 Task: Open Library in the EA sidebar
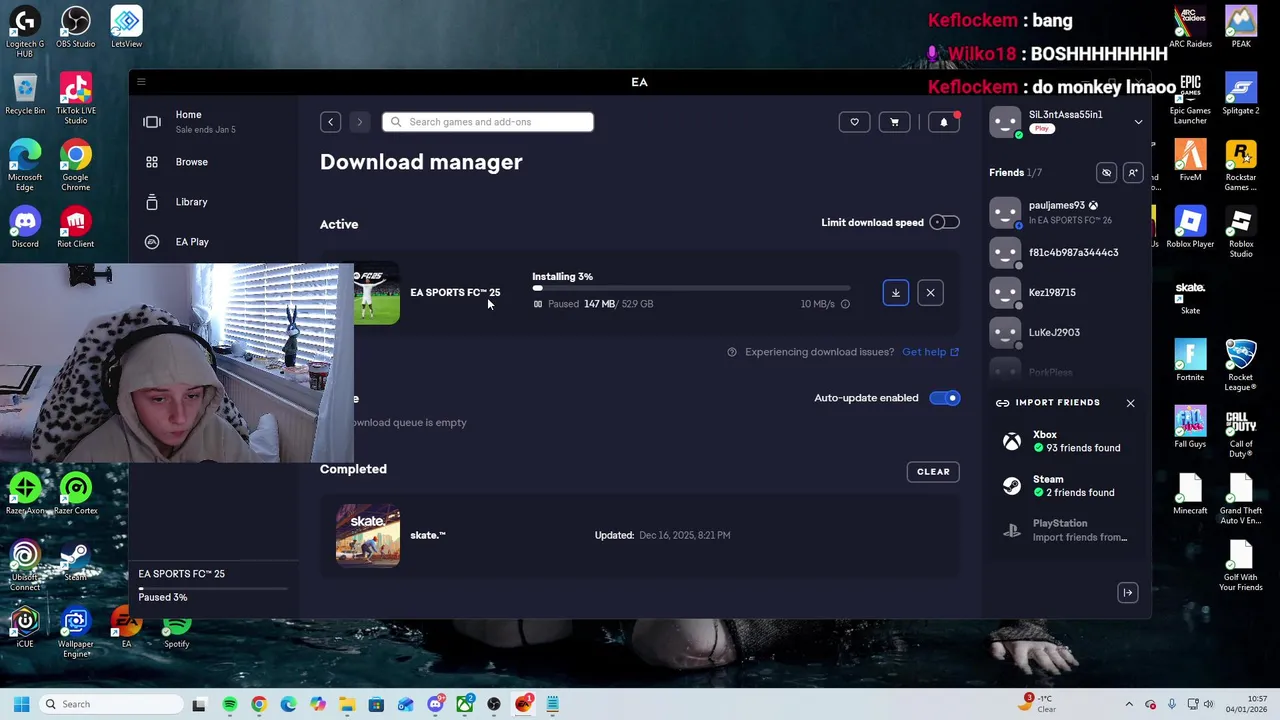192,202
